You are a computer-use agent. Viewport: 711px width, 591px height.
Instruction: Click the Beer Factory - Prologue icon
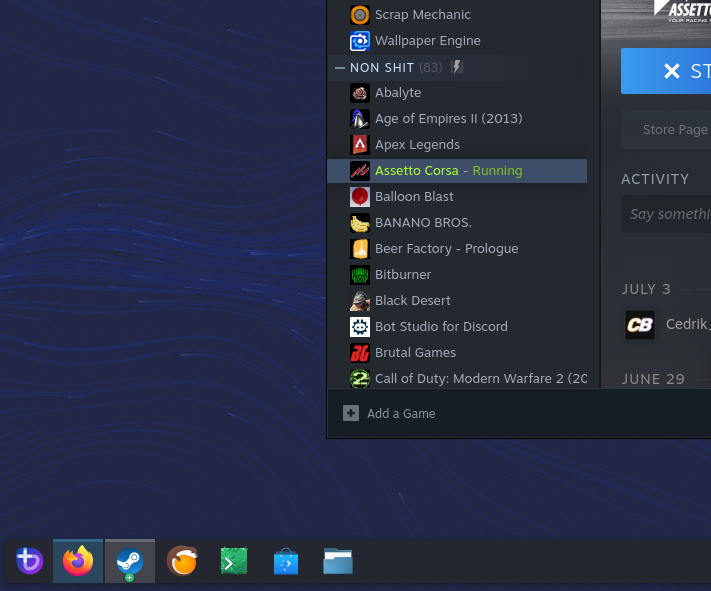tap(360, 249)
